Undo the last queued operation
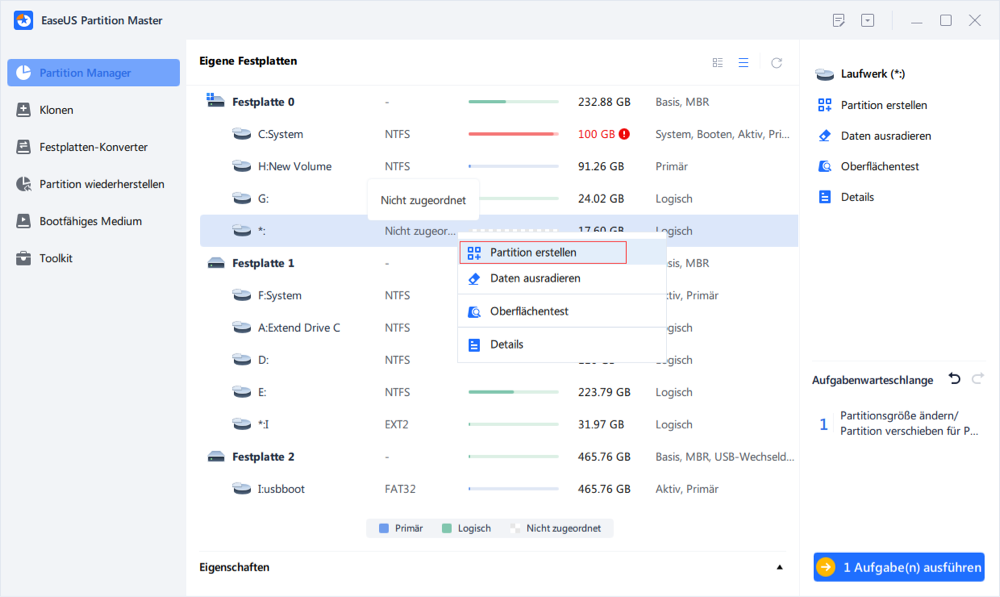 [954, 379]
